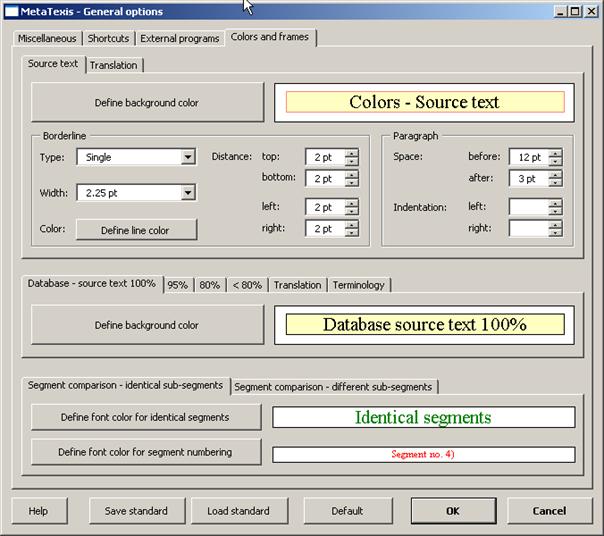Increase the Indentation right value
The height and width of the screenshot is (536, 604).
[555, 225]
